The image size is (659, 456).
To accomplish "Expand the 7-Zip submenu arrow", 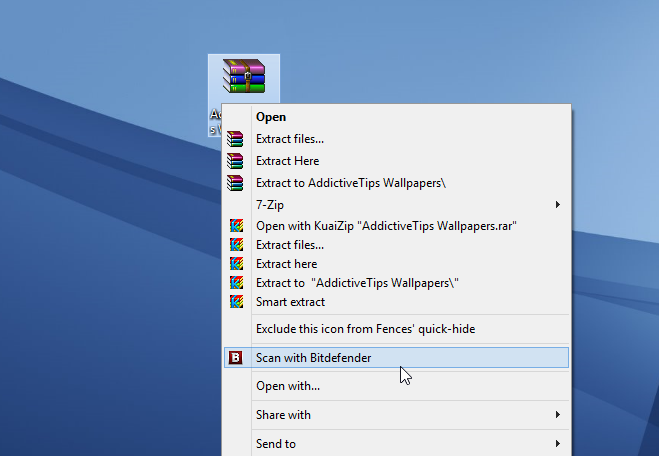I will 558,205.
